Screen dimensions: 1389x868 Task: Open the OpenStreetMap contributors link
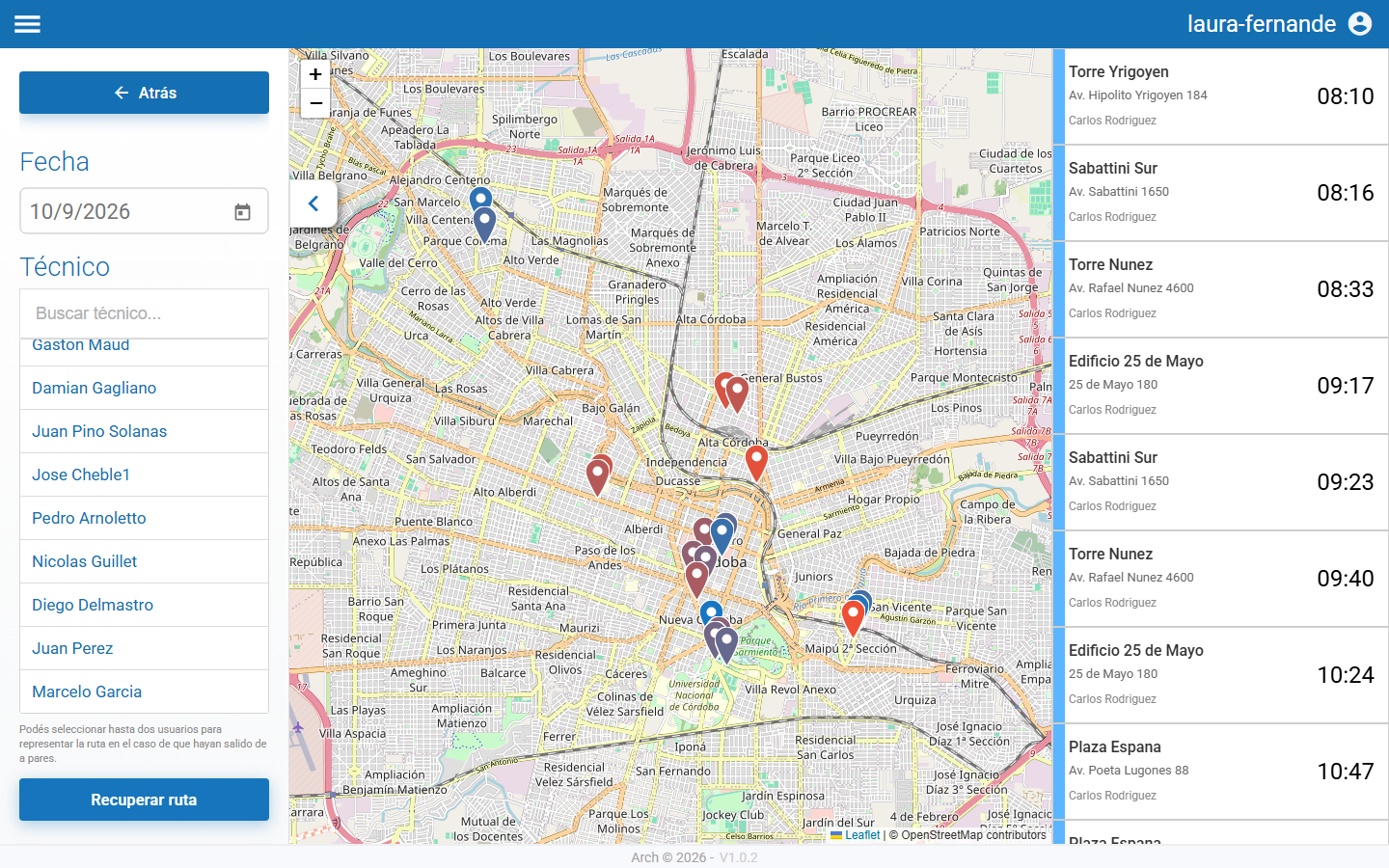(973, 835)
